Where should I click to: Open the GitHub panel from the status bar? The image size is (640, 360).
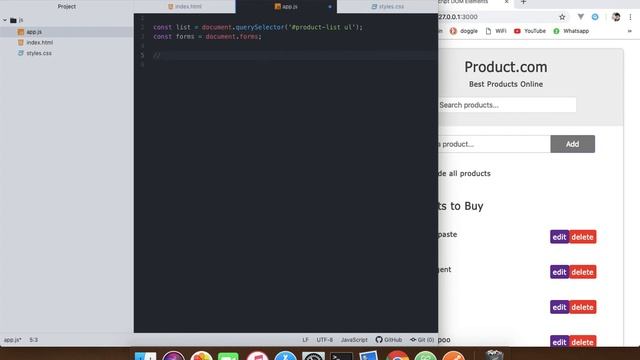[x=389, y=340]
